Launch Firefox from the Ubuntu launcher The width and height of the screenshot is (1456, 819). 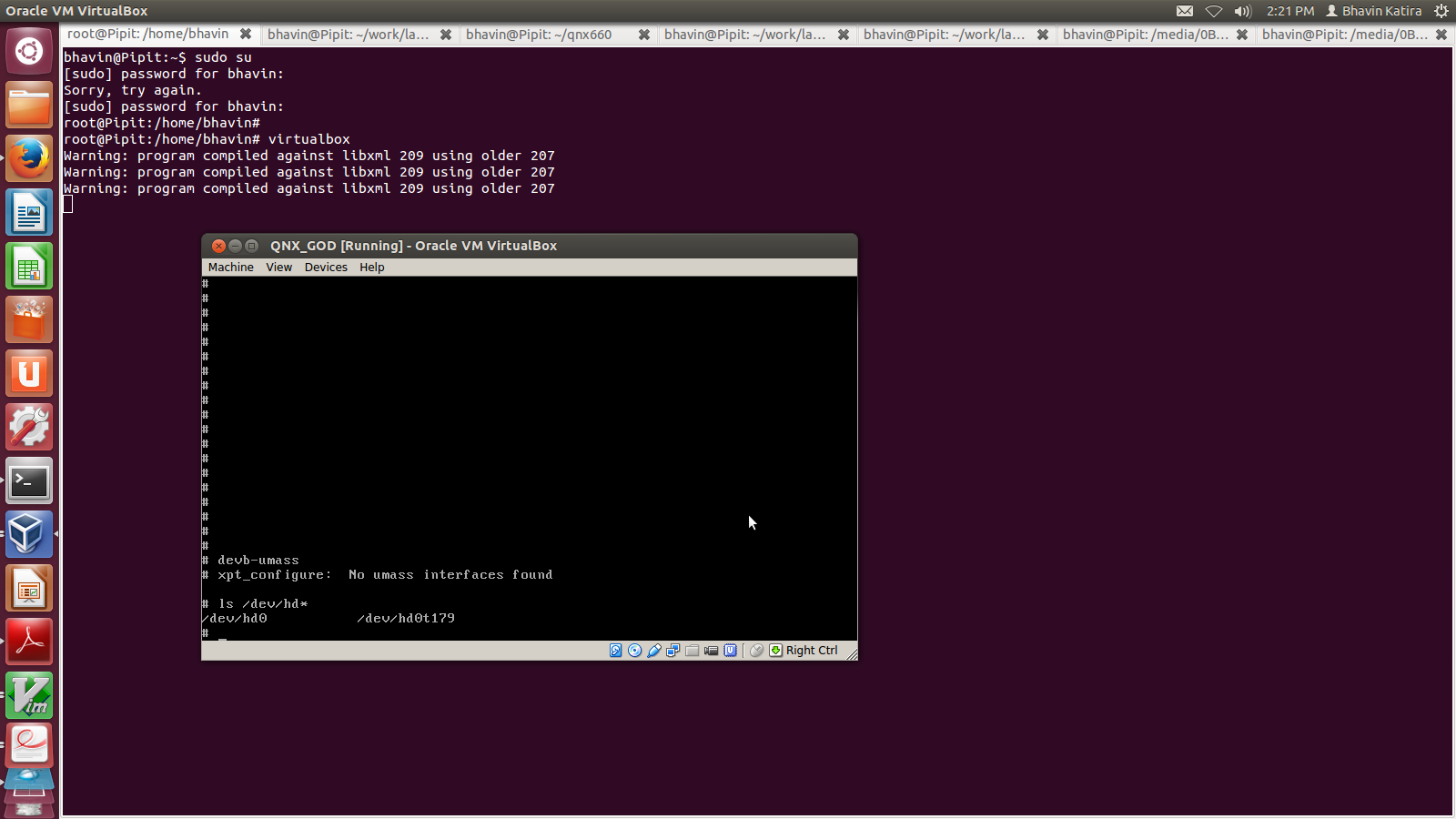(29, 159)
